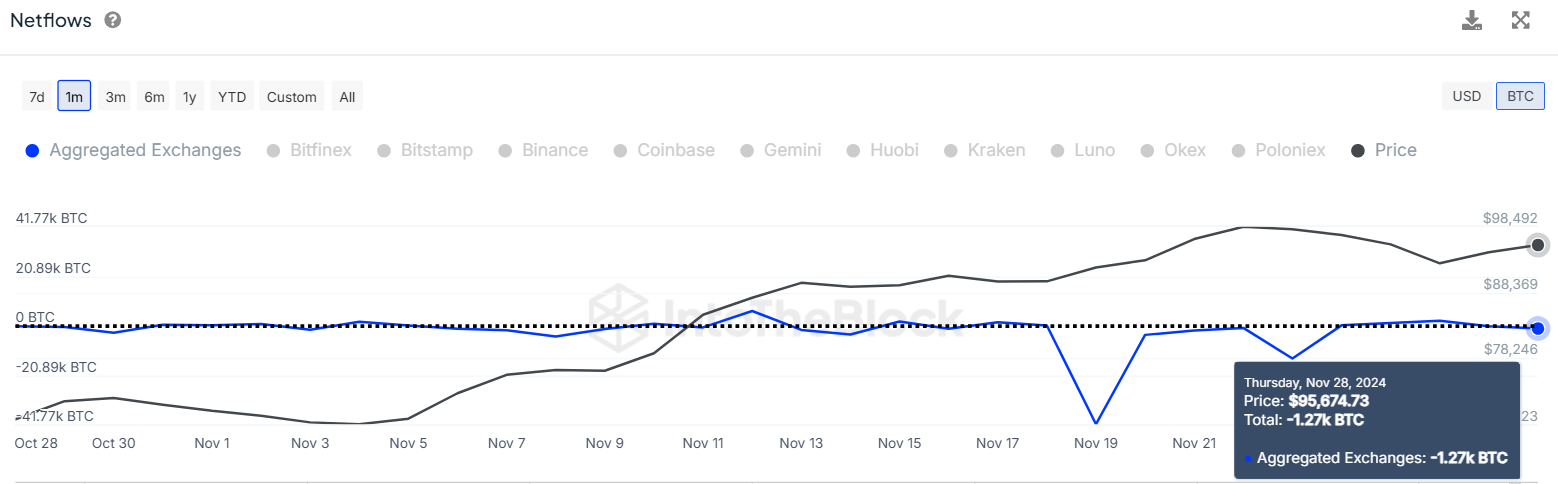Enable the Coinbase legend item
The height and width of the screenshot is (484, 1558).
[665, 150]
